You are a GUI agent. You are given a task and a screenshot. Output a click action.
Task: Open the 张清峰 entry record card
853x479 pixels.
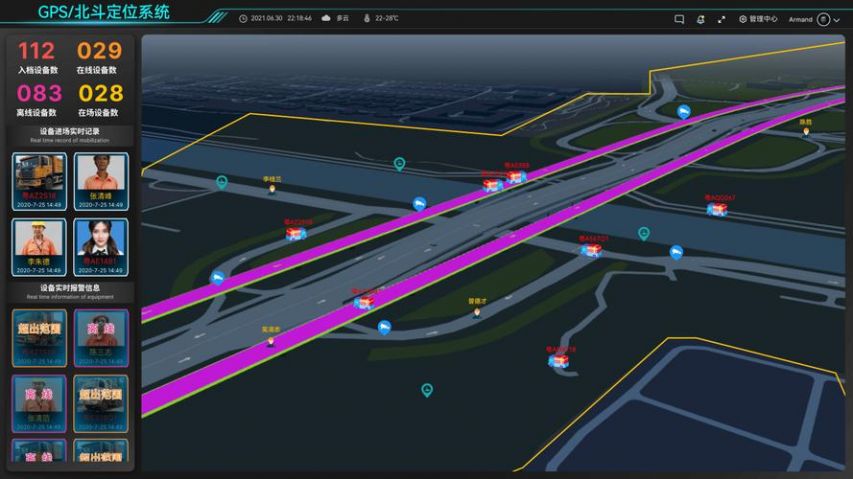[101, 181]
